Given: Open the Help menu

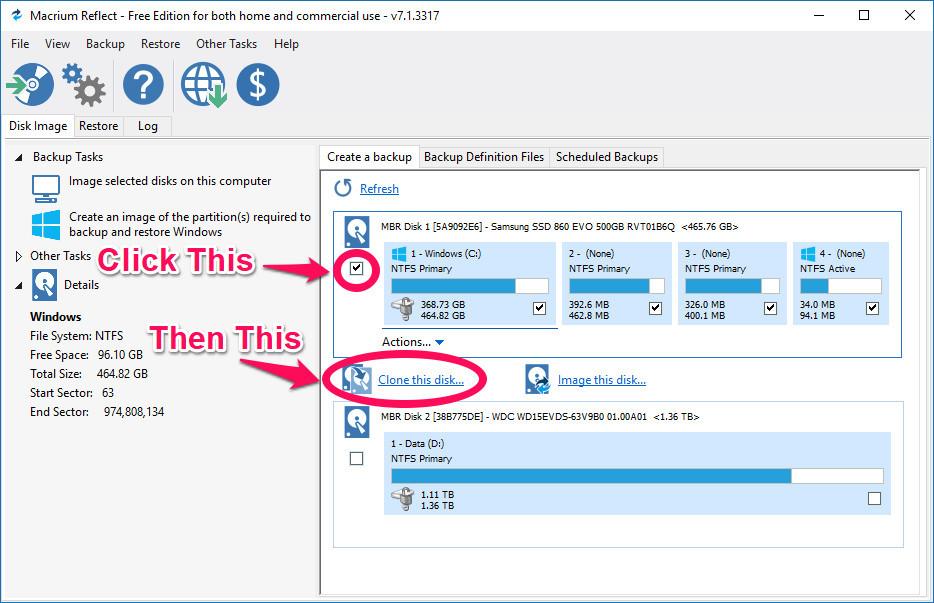Looking at the screenshot, I should tap(286, 43).
